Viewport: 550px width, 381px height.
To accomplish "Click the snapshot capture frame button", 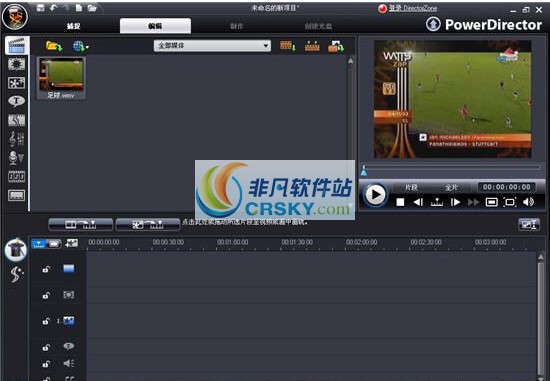I will [x=491, y=202].
